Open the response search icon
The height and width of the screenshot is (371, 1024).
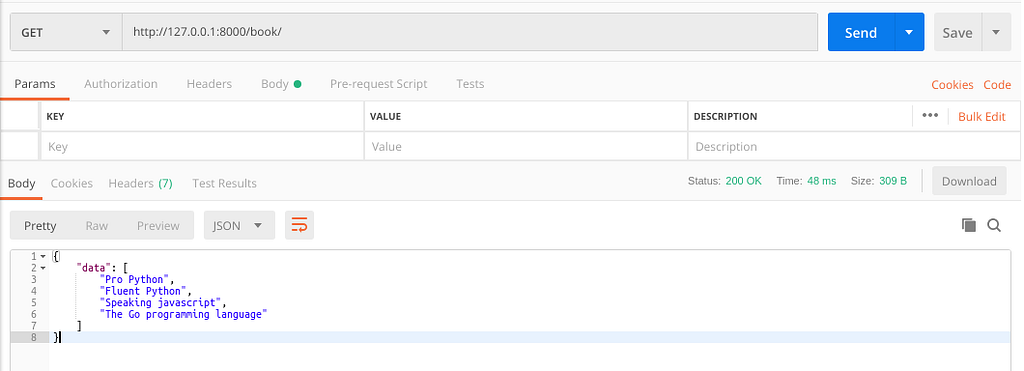[994, 225]
